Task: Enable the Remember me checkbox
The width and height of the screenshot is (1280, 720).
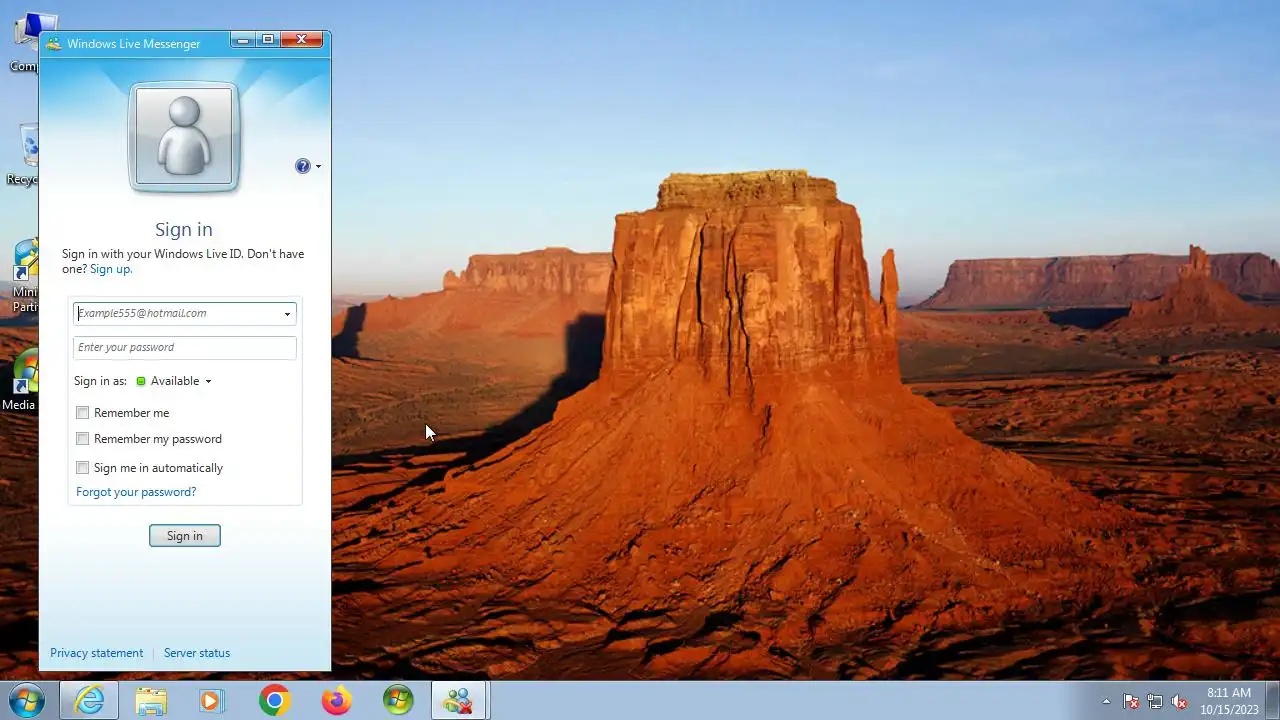Action: (83, 413)
